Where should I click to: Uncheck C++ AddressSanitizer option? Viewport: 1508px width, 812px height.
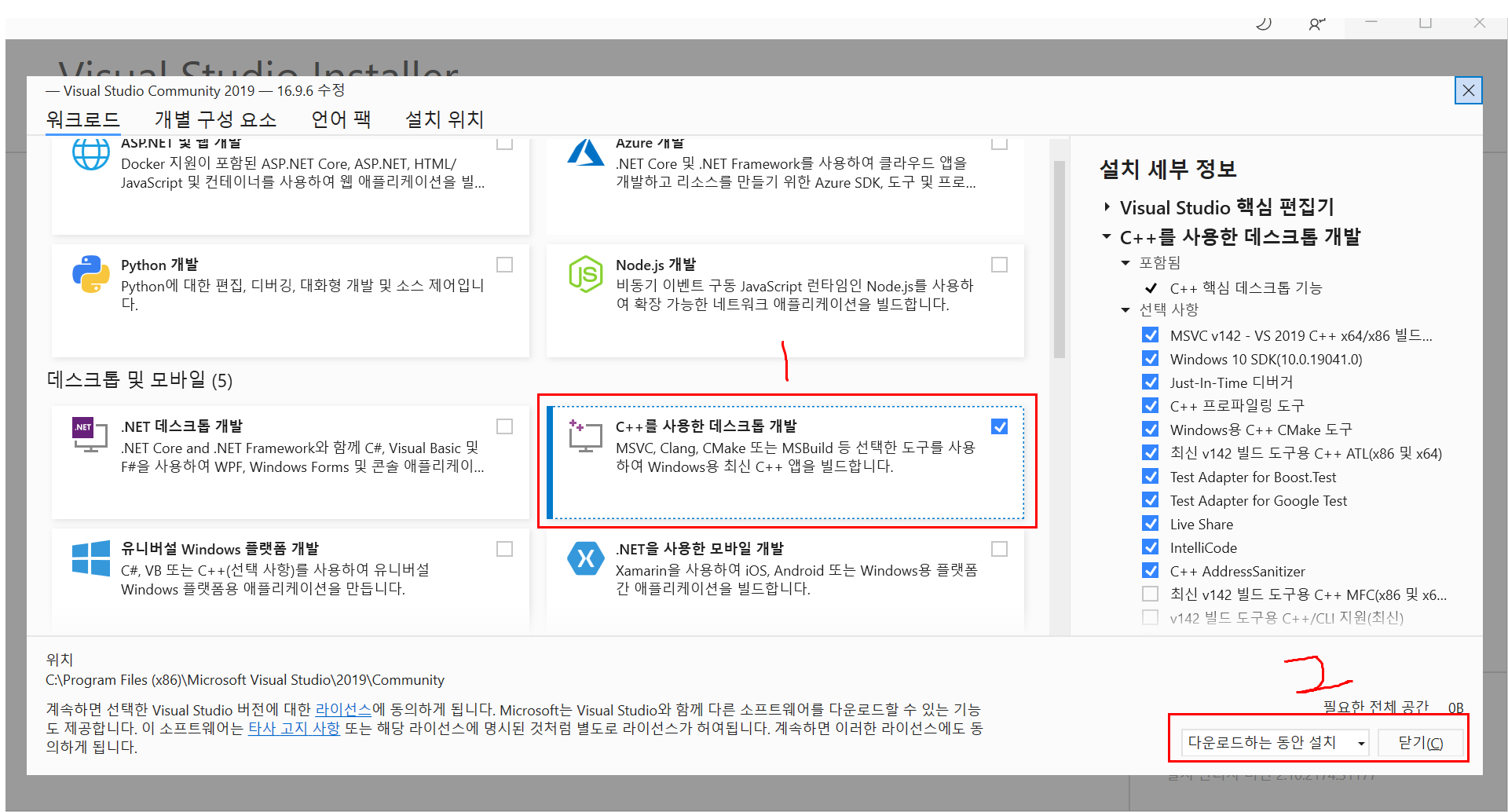point(1151,571)
